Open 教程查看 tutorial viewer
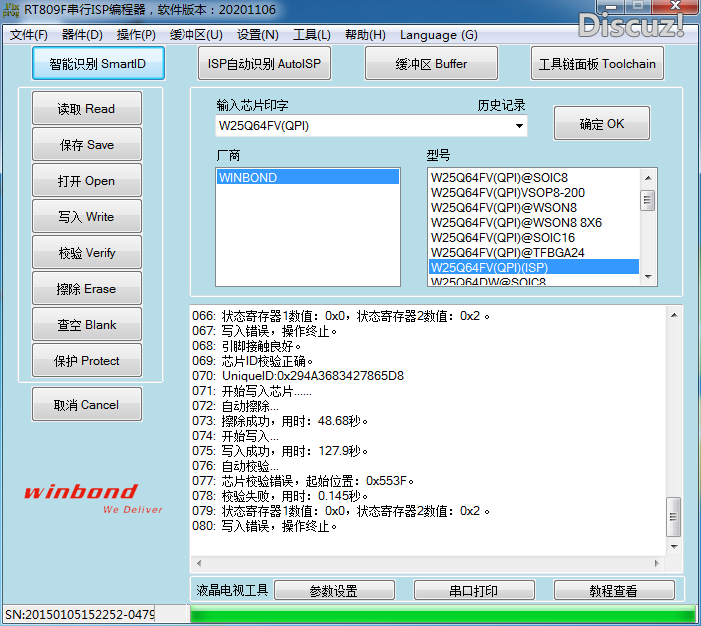Screen dimensions: 701x626 click(x=614, y=590)
